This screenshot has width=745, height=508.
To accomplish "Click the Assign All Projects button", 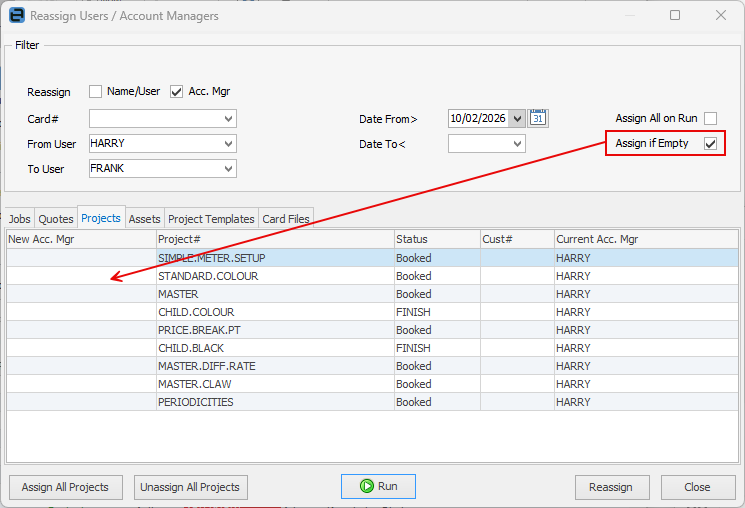I will point(65,487).
